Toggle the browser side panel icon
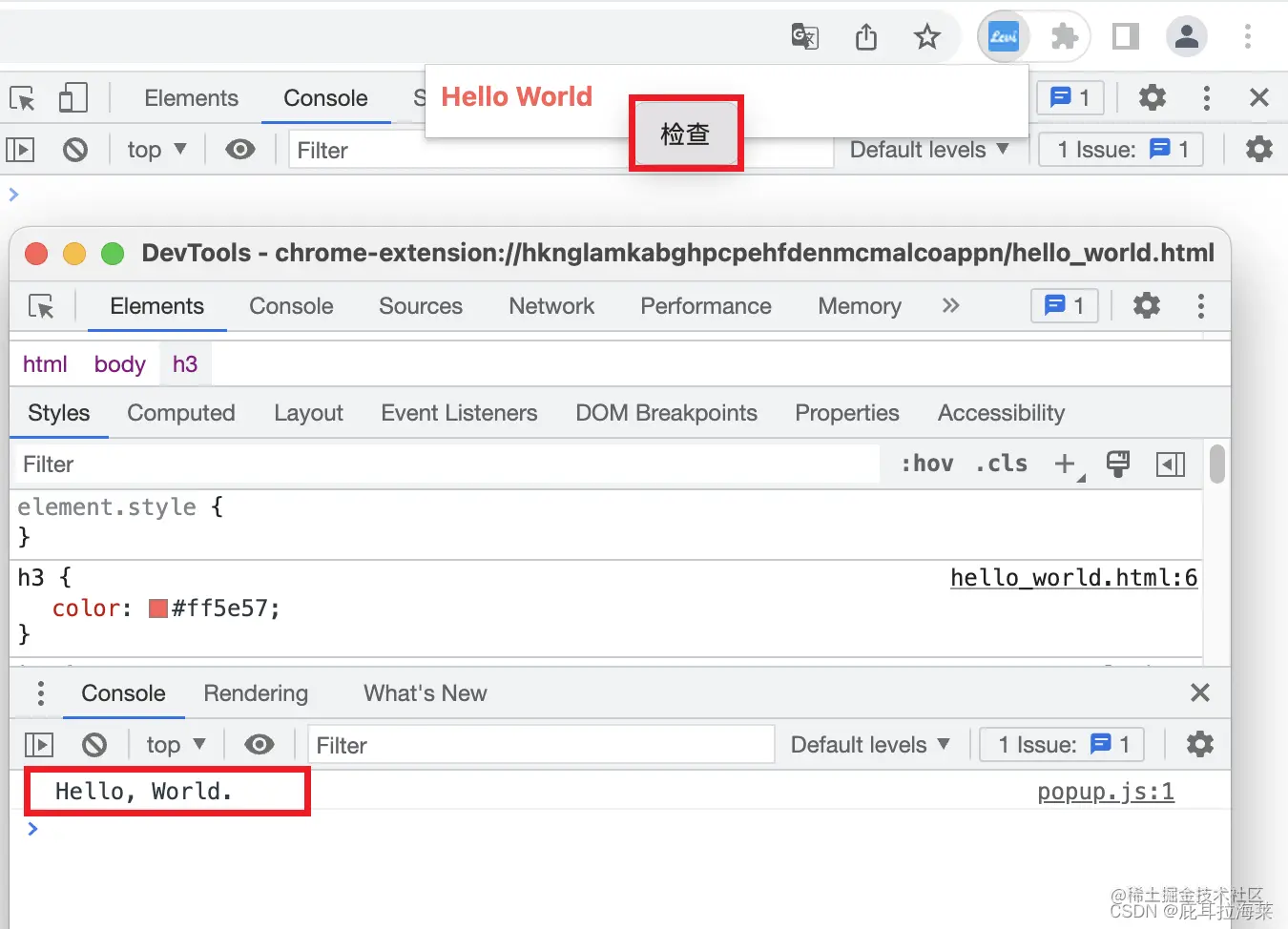 (x=1126, y=37)
